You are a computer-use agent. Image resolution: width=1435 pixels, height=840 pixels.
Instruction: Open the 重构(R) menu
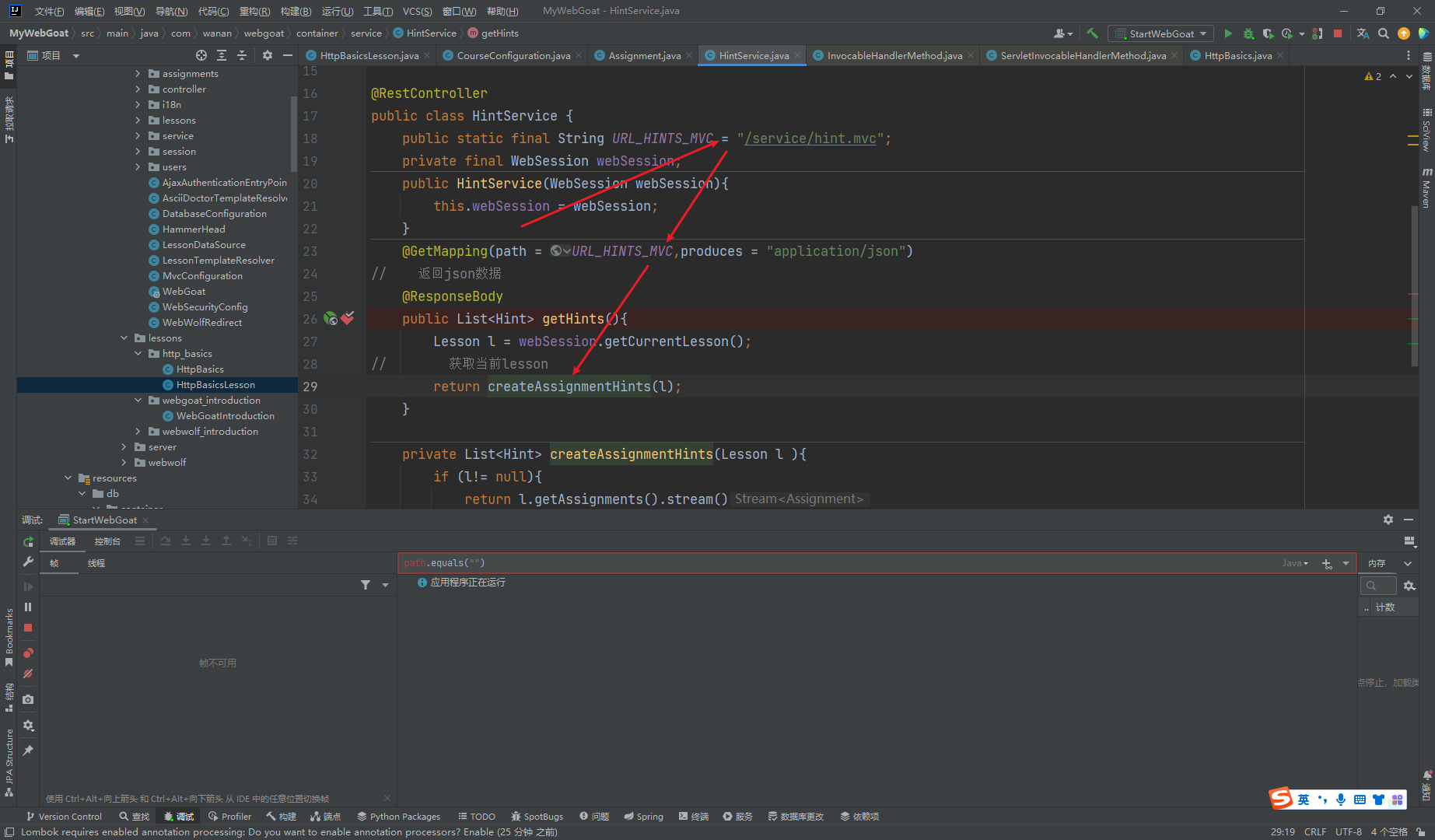(x=254, y=11)
